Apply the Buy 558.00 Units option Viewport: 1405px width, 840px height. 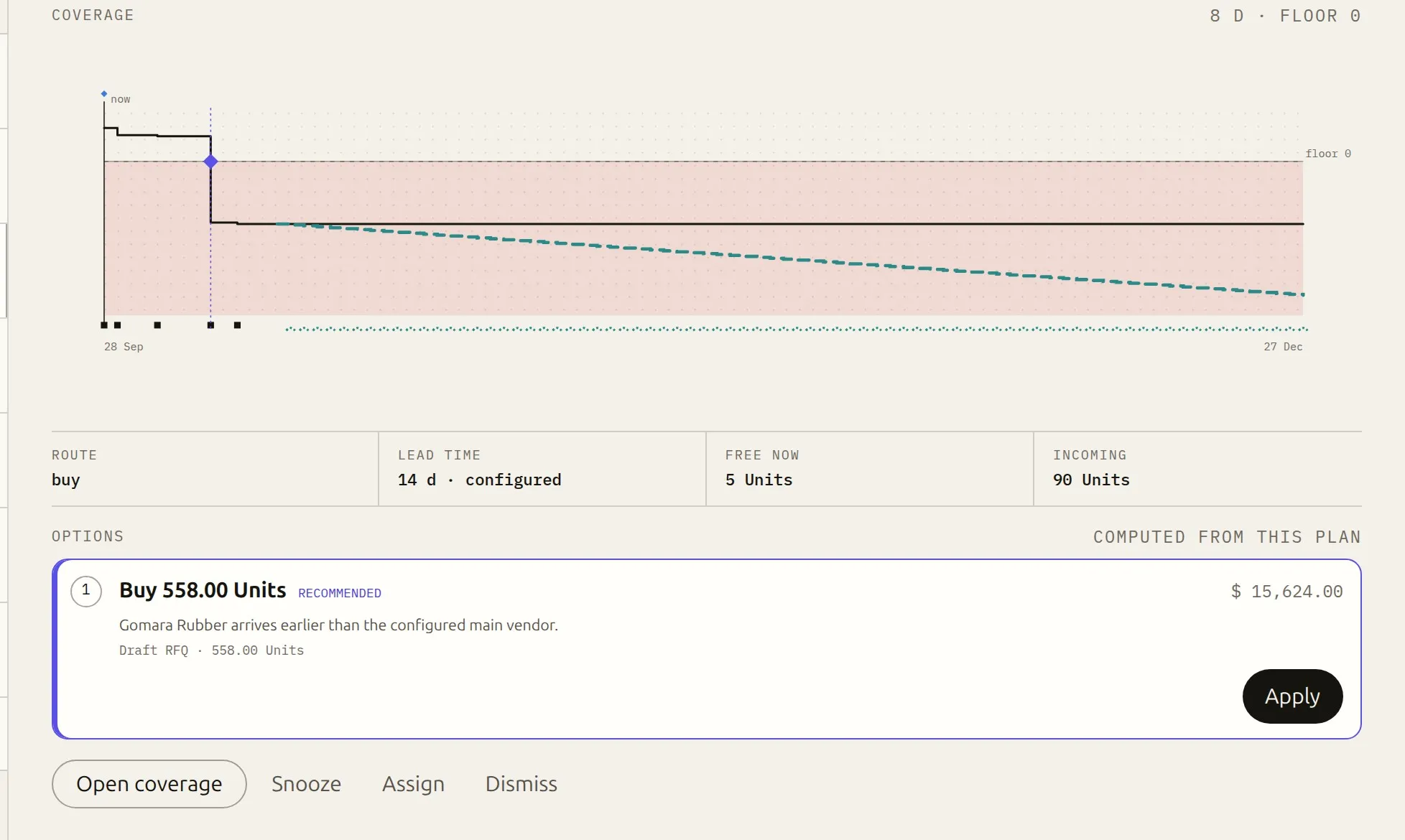(x=1292, y=696)
